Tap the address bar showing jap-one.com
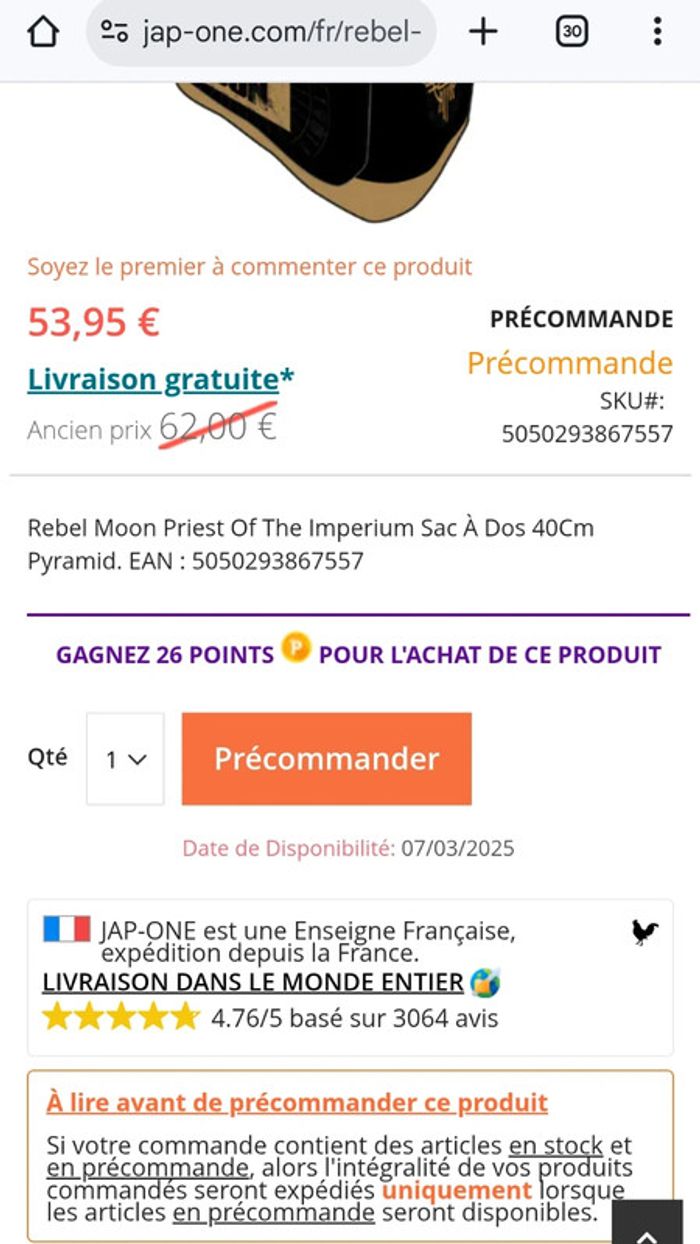 click(x=280, y=30)
